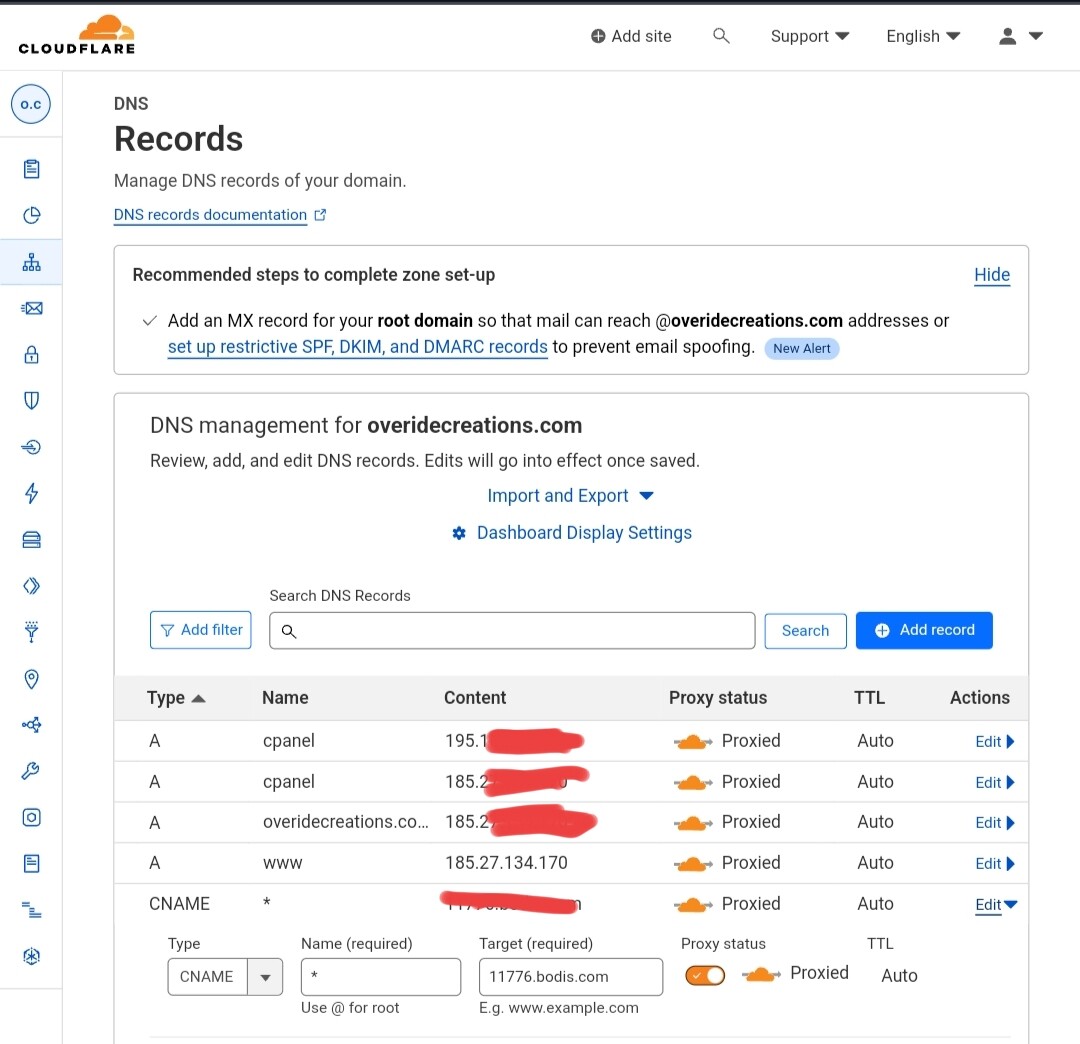Open the Security shield sidebar icon
The width and height of the screenshot is (1080, 1044).
pyautogui.click(x=31, y=401)
